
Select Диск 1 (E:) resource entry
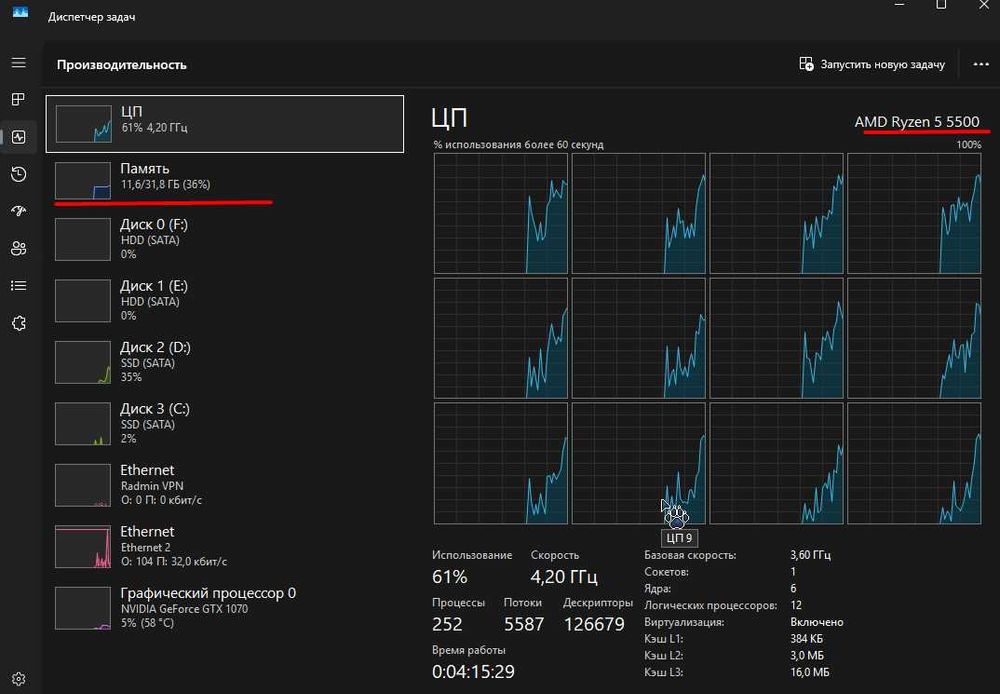coord(224,300)
